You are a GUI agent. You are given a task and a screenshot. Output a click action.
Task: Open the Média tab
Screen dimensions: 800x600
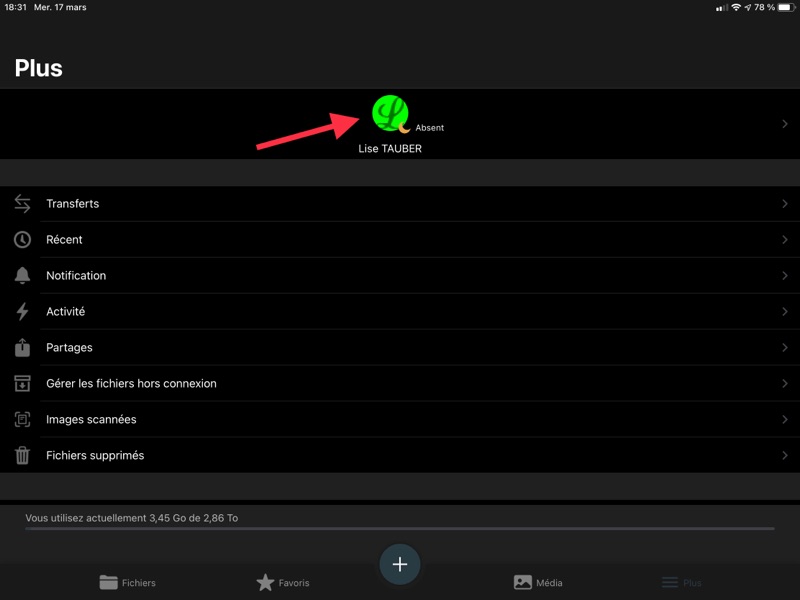[x=538, y=582]
